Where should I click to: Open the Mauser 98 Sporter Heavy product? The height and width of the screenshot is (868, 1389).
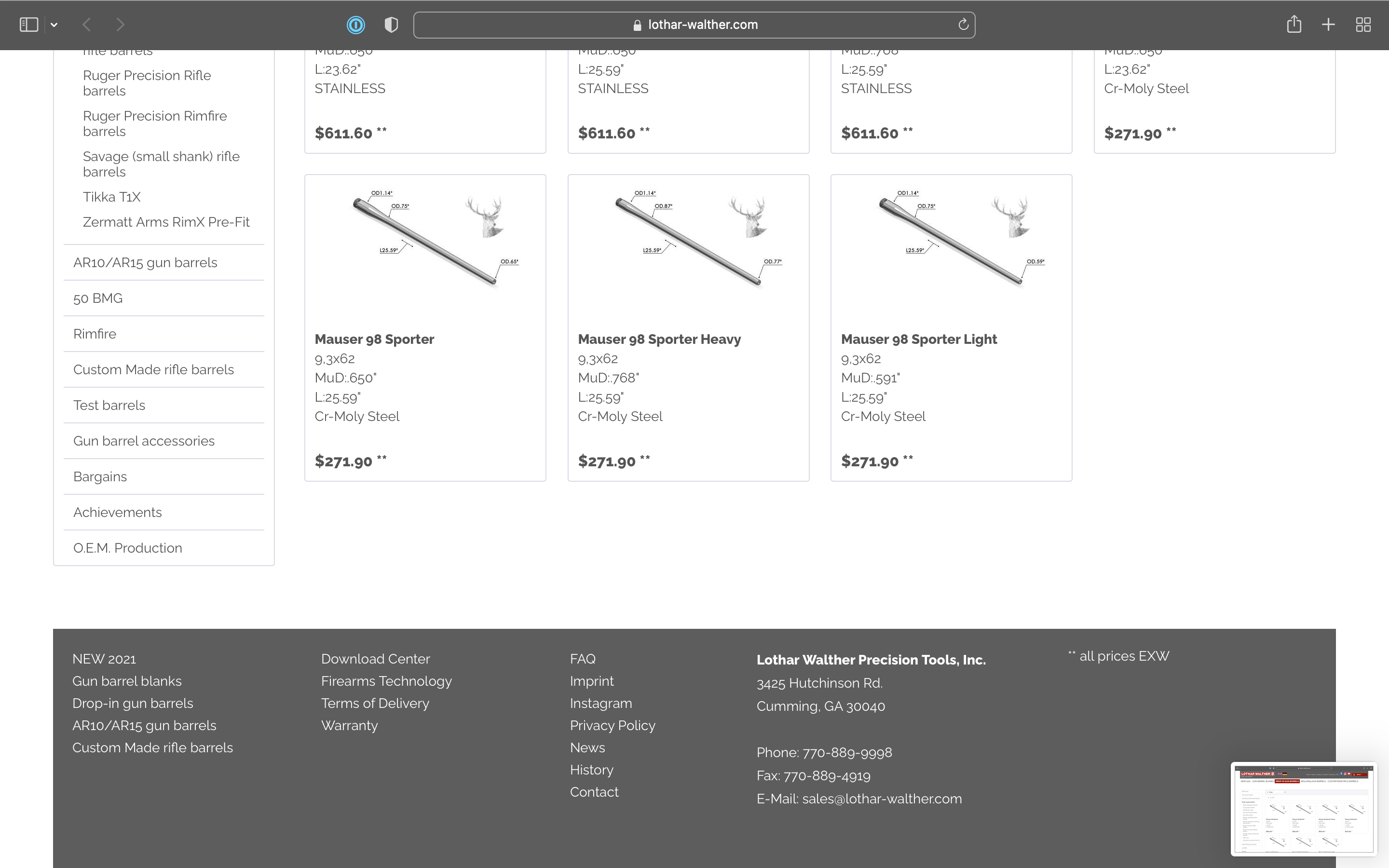pyautogui.click(x=659, y=339)
